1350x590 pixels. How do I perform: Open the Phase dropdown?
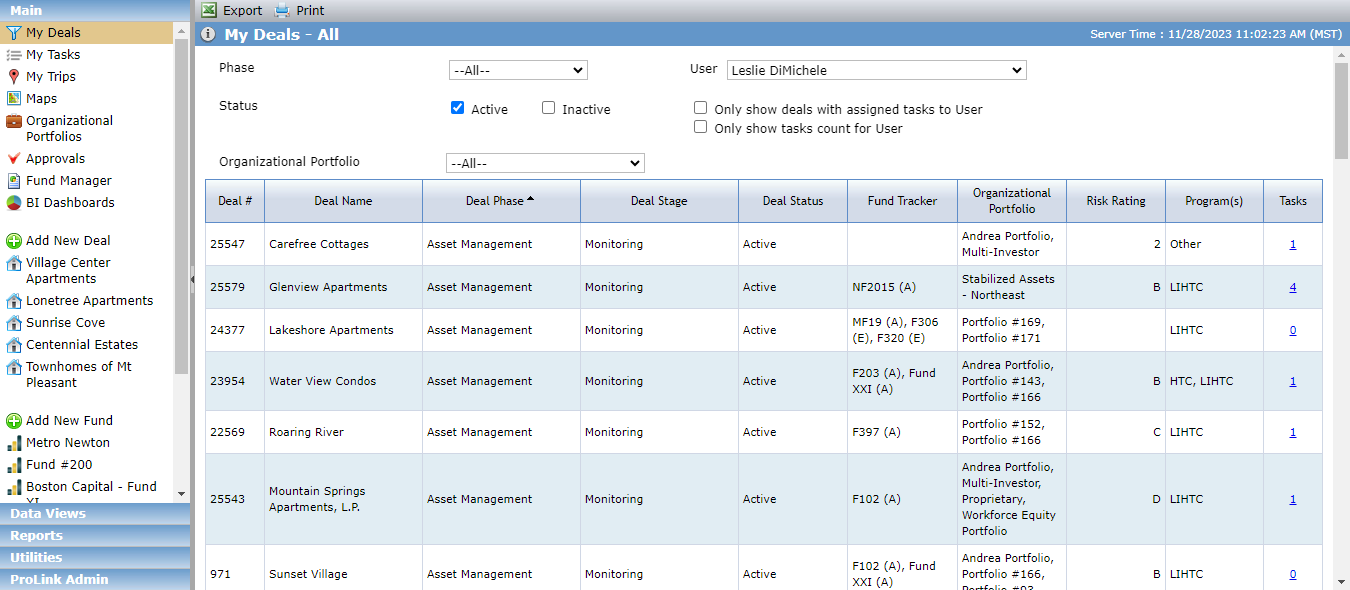click(x=518, y=70)
